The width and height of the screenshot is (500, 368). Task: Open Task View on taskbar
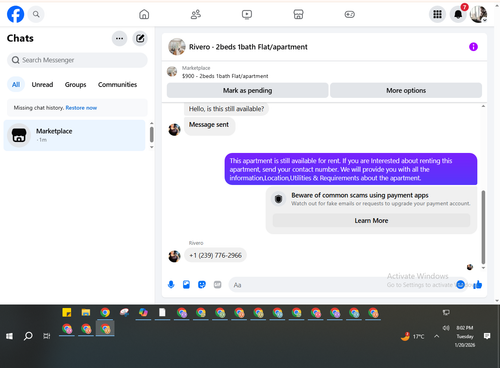click(47, 336)
